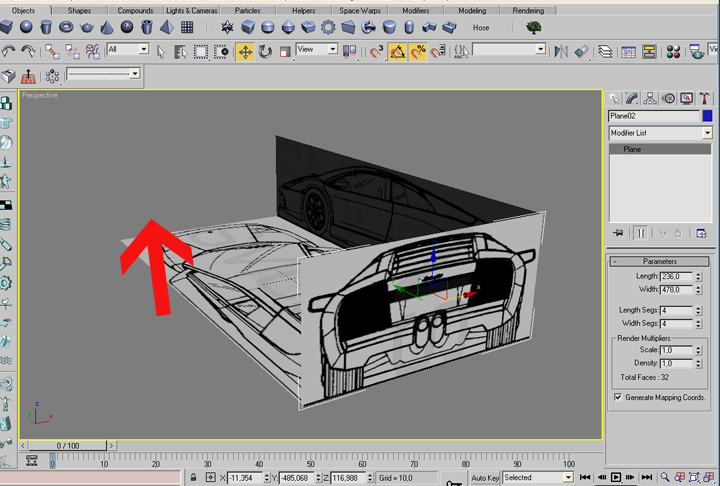Adjust the Width Segs spinner
The height and width of the screenshot is (486, 720).
[698, 323]
